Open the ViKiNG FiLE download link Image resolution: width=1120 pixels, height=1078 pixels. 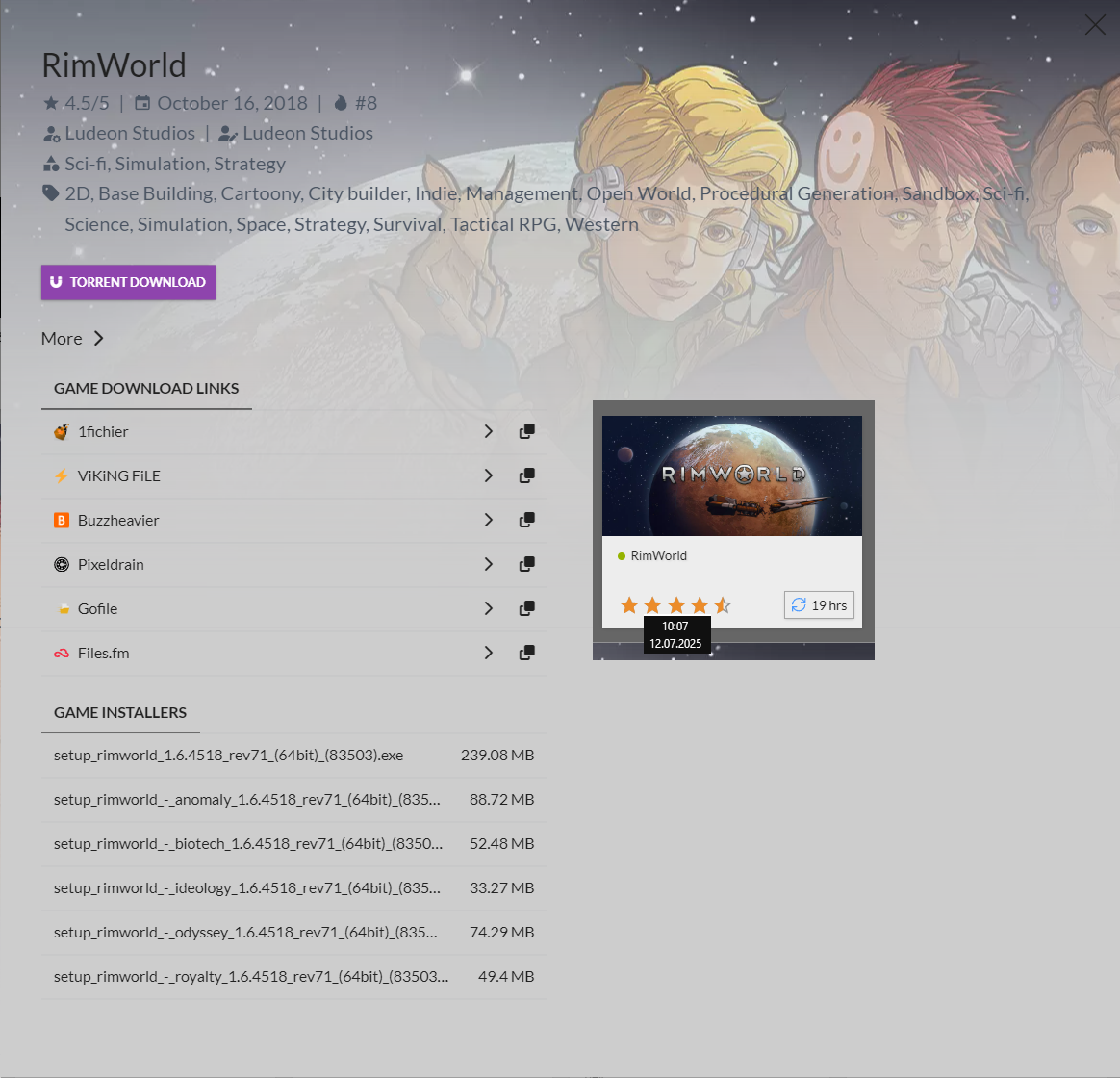pos(118,475)
